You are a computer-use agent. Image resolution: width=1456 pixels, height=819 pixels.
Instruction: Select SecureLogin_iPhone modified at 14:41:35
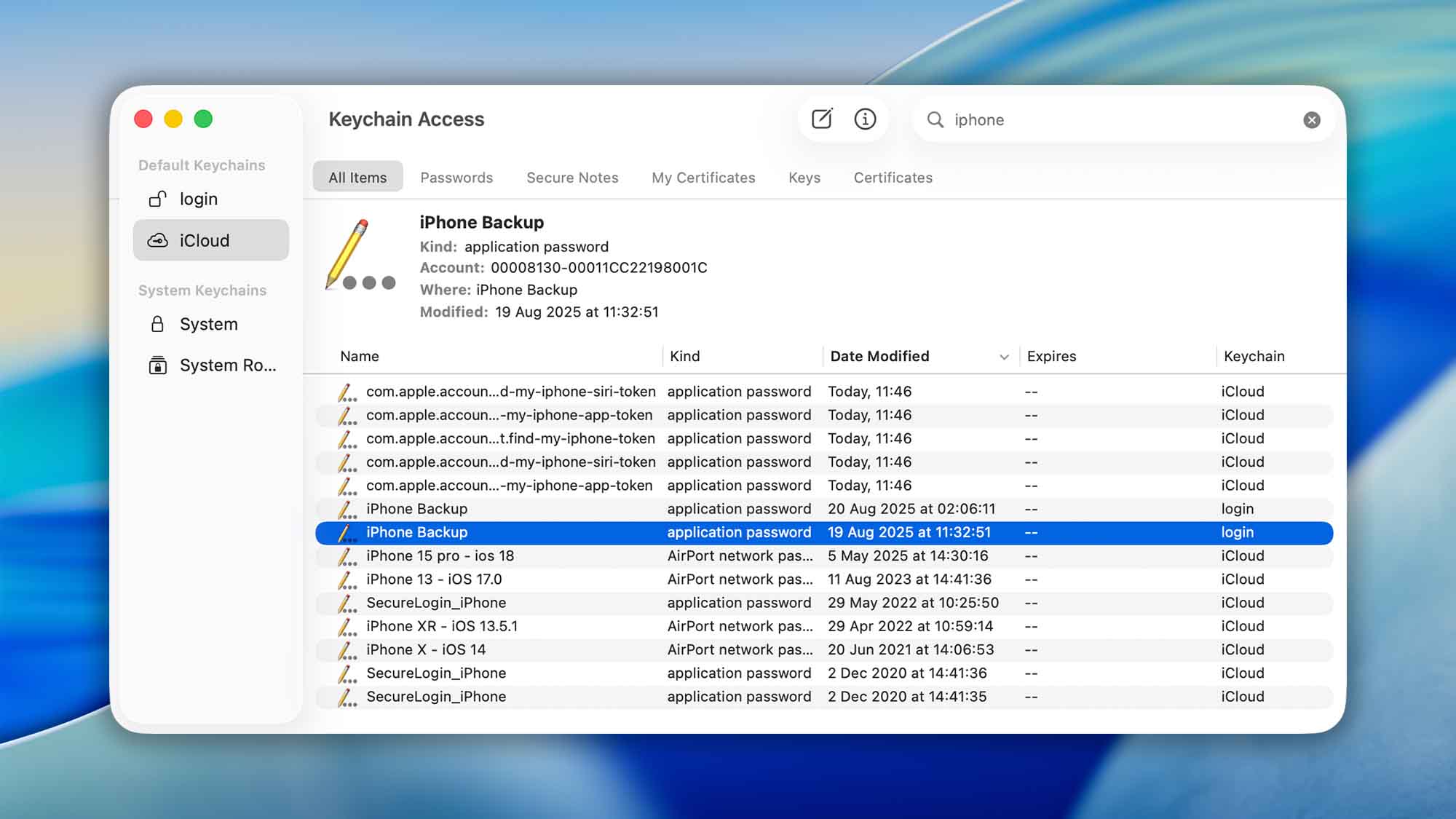click(x=824, y=697)
